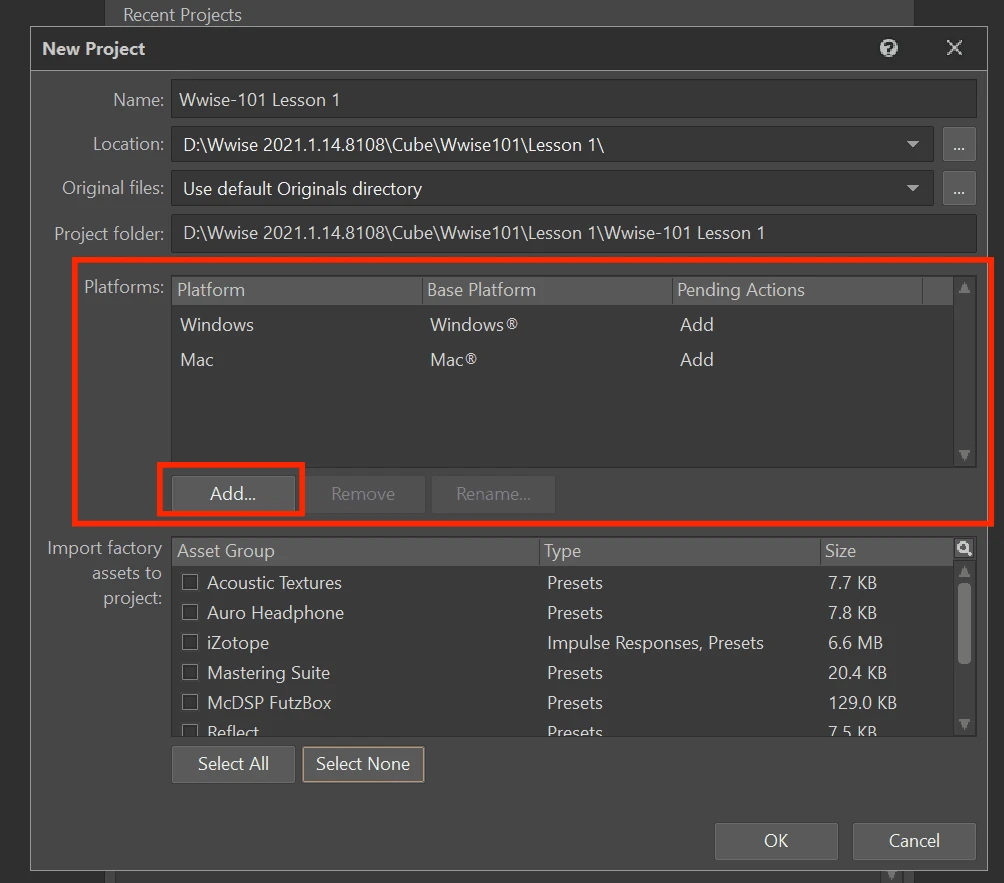The width and height of the screenshot is (1004, 883).
Task: Click the Pending Actions column header
Action: pyautogui.click(x=797, y=290)
